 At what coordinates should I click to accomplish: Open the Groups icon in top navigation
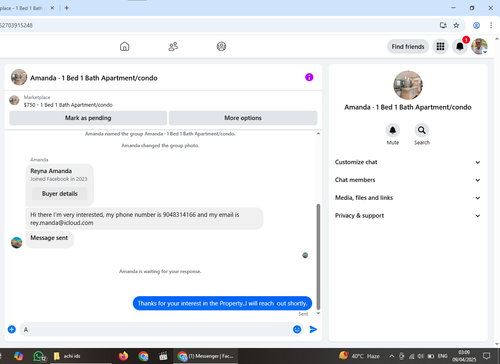221,46
